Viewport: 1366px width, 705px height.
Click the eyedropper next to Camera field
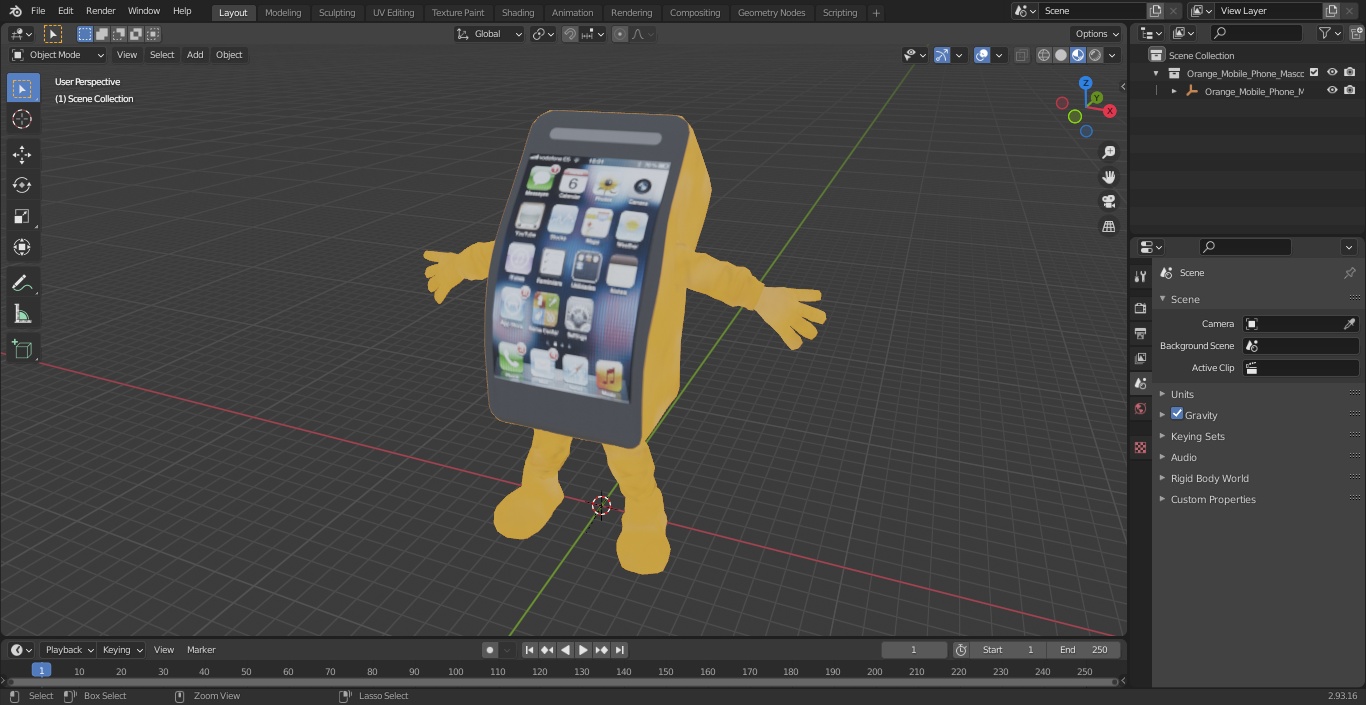(x=1349, y=324)
